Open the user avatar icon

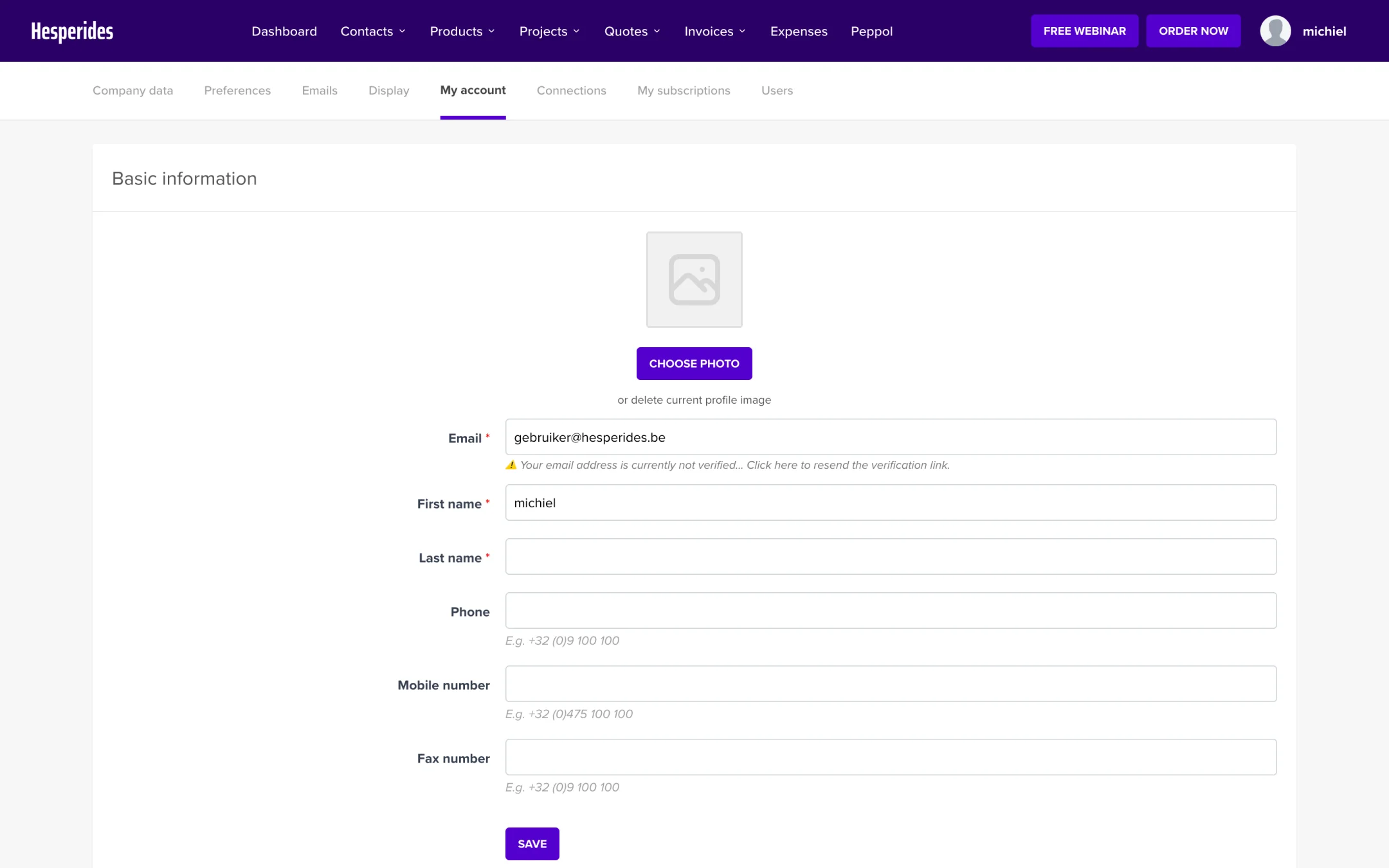pos(1275,31)
